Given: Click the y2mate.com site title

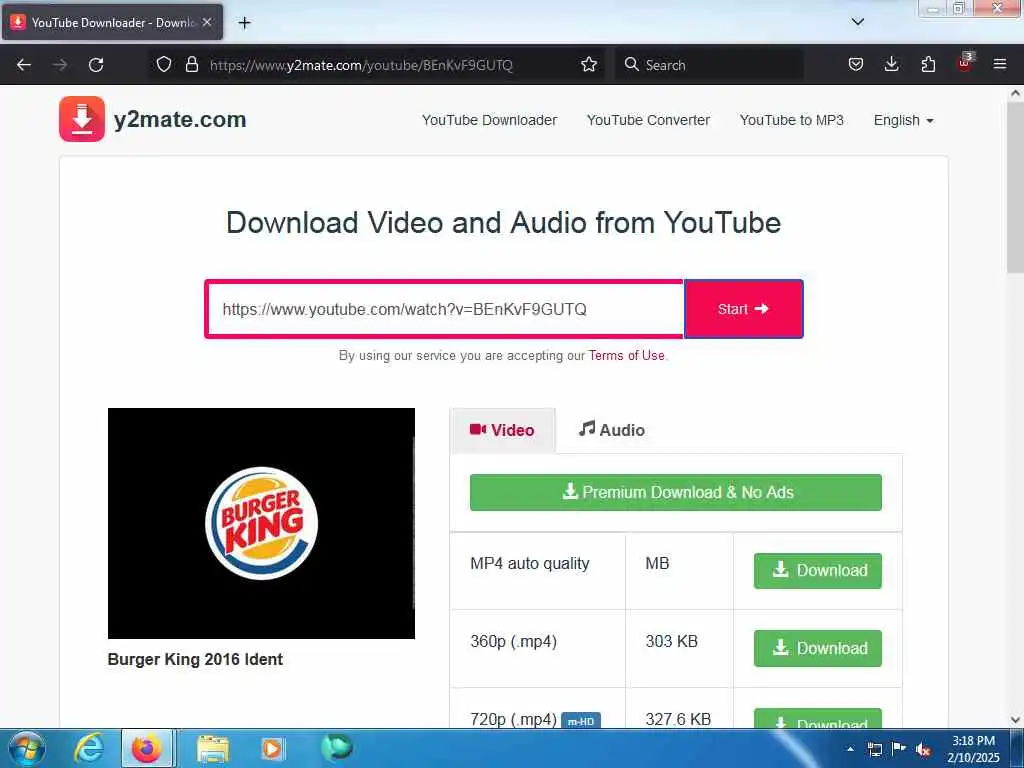Looking at the screenshot, I should pos(180,120).
